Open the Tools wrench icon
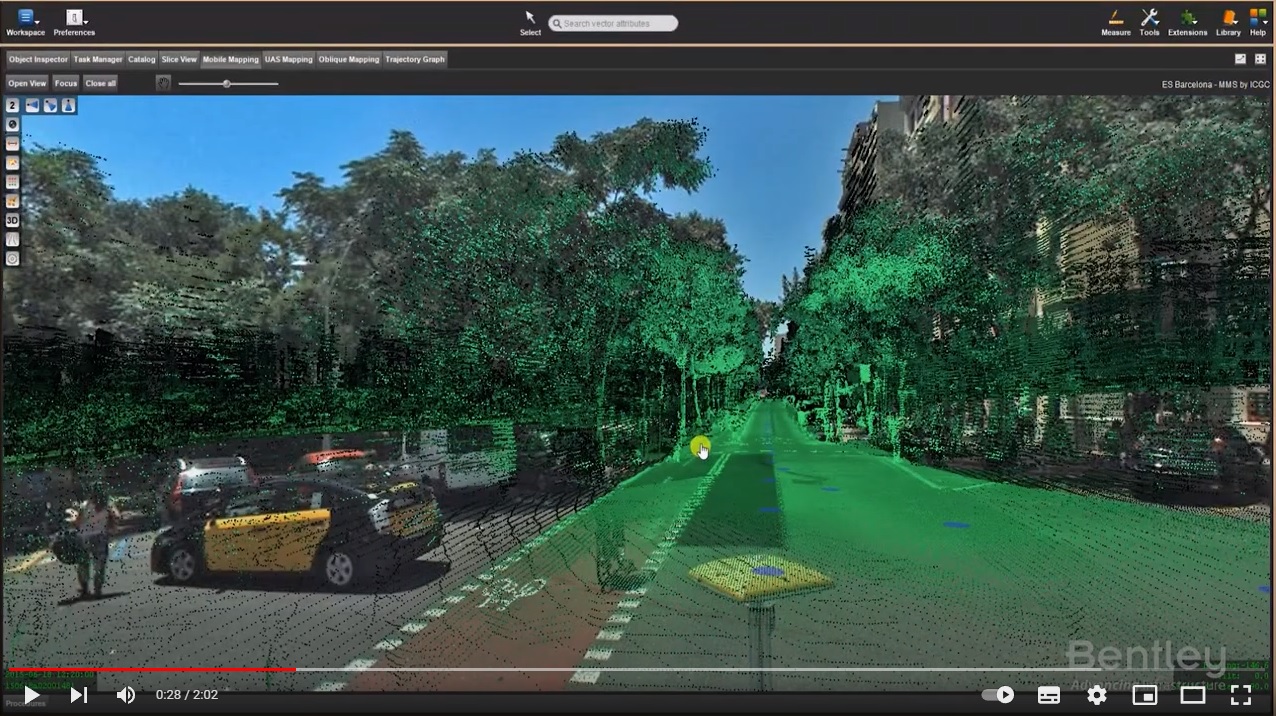 click(x=1149, y=18)
